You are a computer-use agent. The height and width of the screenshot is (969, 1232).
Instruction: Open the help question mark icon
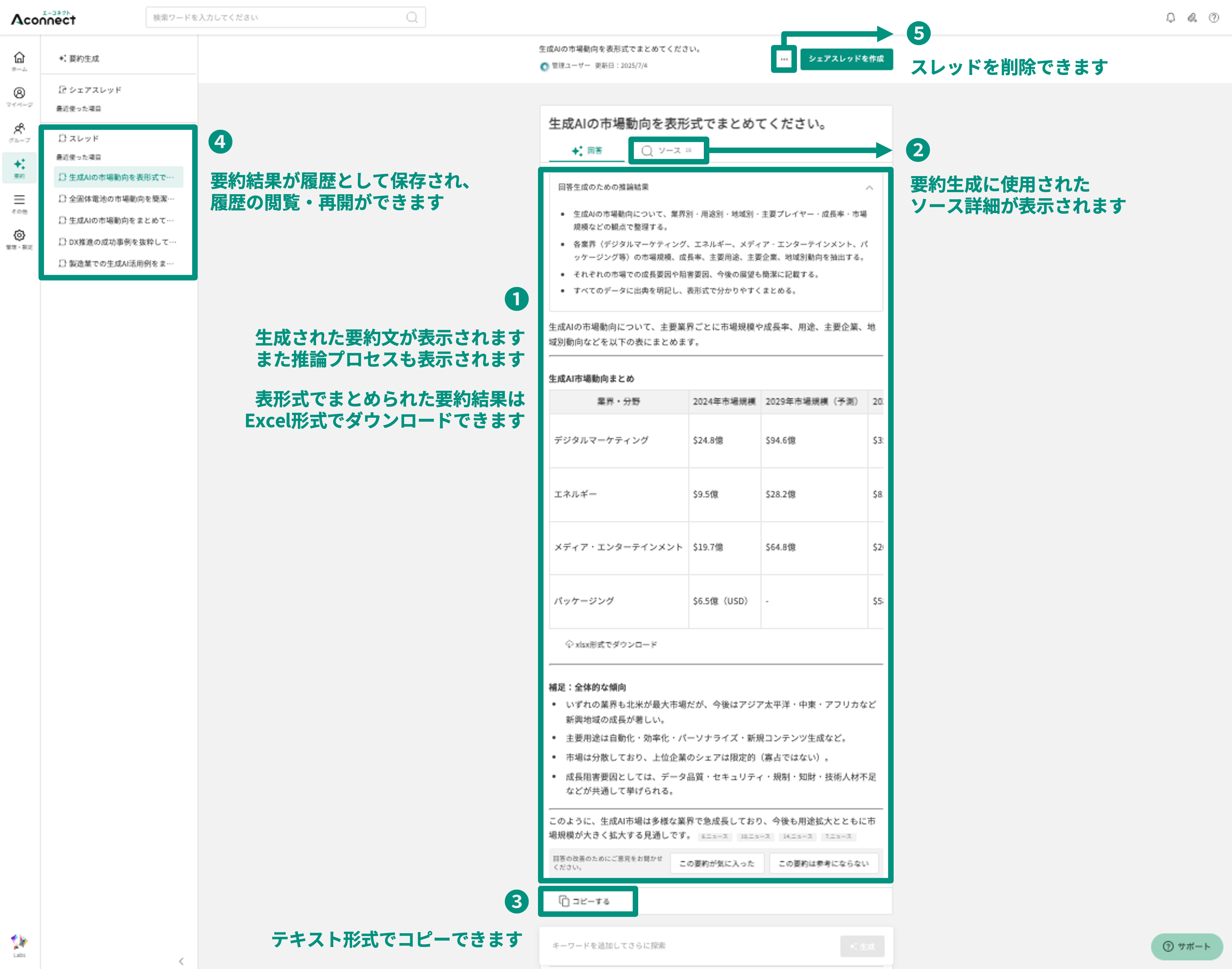point(1214,17)
